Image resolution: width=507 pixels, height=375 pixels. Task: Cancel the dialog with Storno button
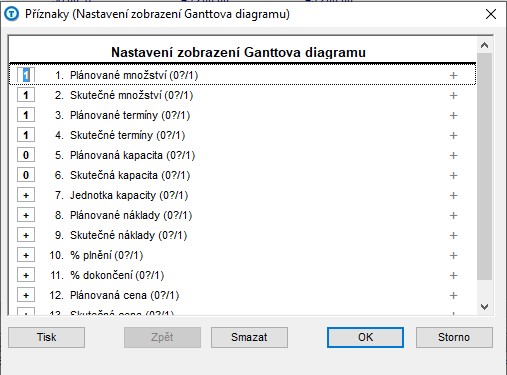coord(454,337)
